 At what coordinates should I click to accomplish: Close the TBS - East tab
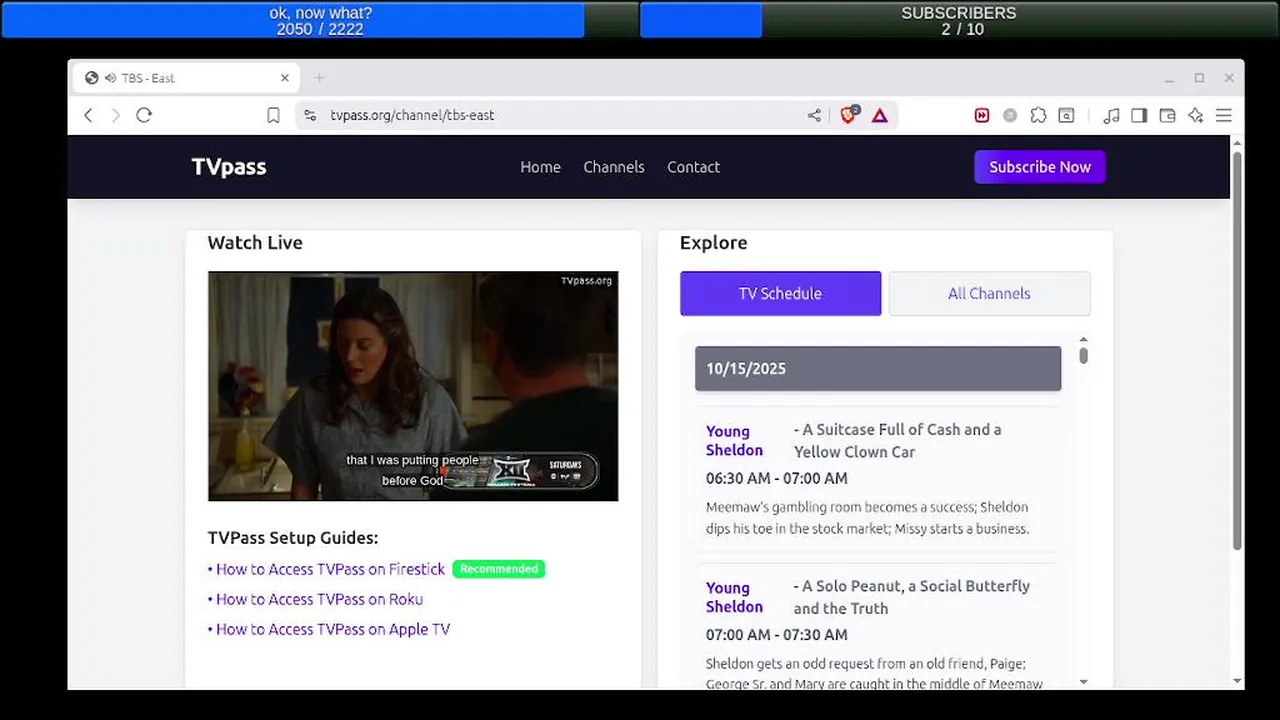pos(285,78)
